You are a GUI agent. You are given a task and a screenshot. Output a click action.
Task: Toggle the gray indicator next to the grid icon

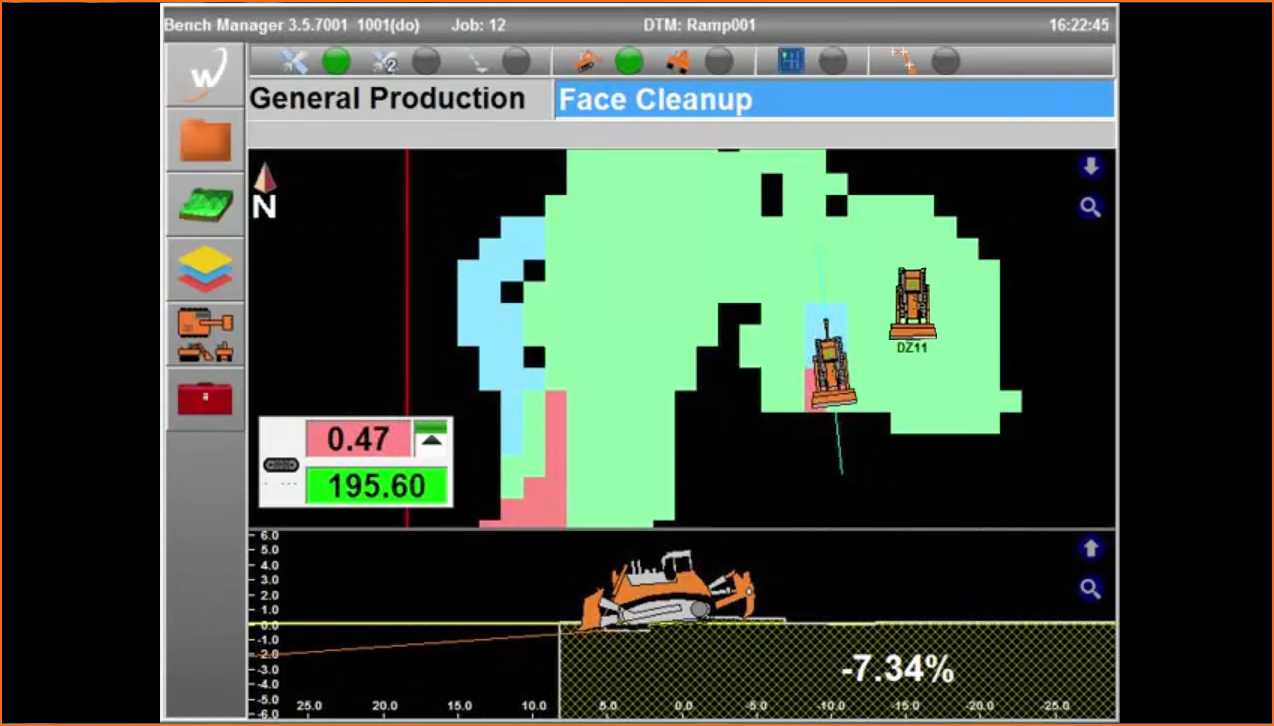pyautogui.click(x=833, y=61)
